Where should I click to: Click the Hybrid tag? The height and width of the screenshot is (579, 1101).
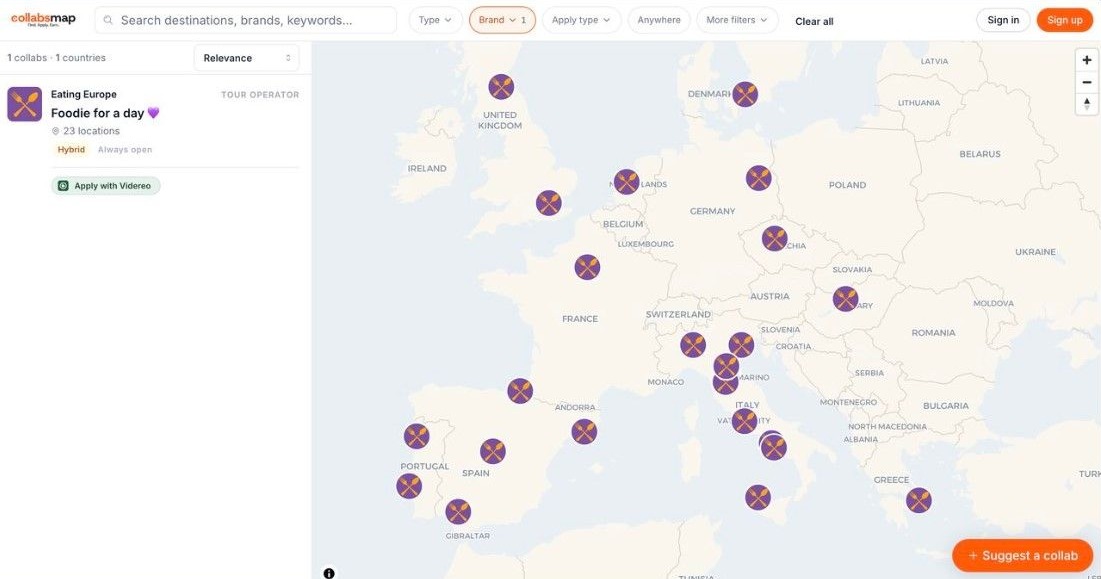click(71, 149)
